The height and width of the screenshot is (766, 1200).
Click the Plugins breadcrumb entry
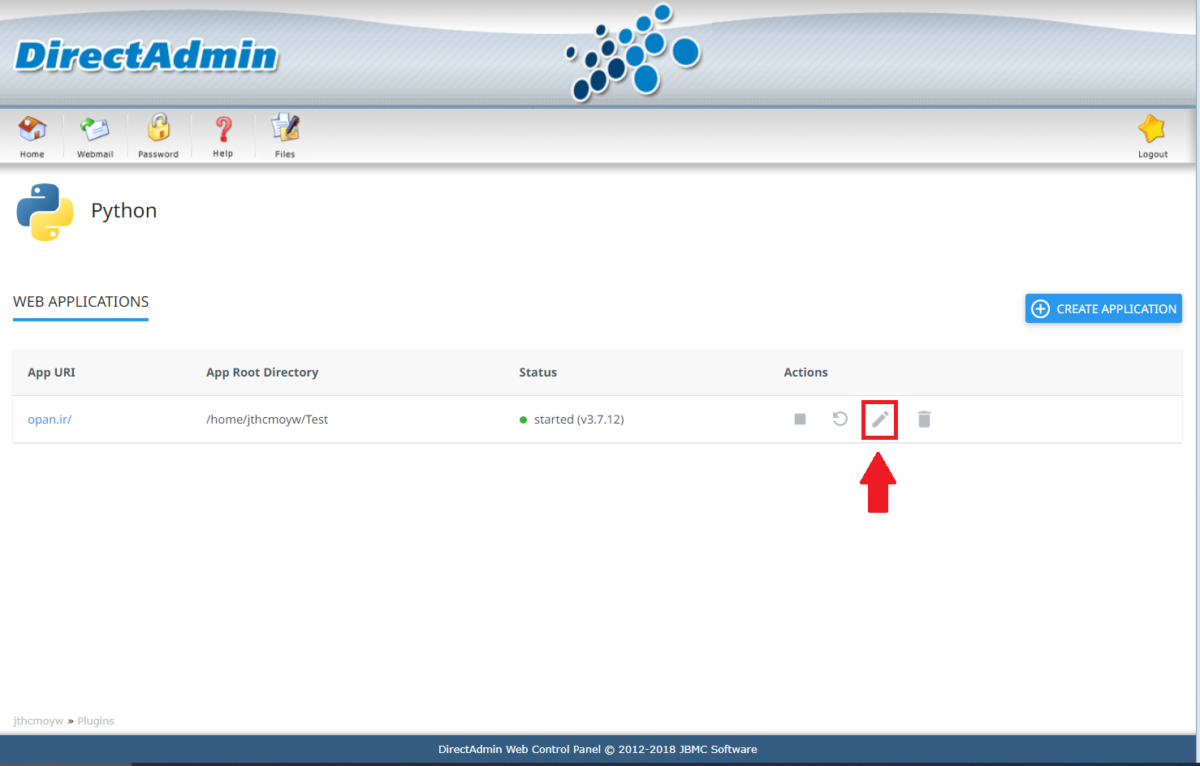point(96,720)
